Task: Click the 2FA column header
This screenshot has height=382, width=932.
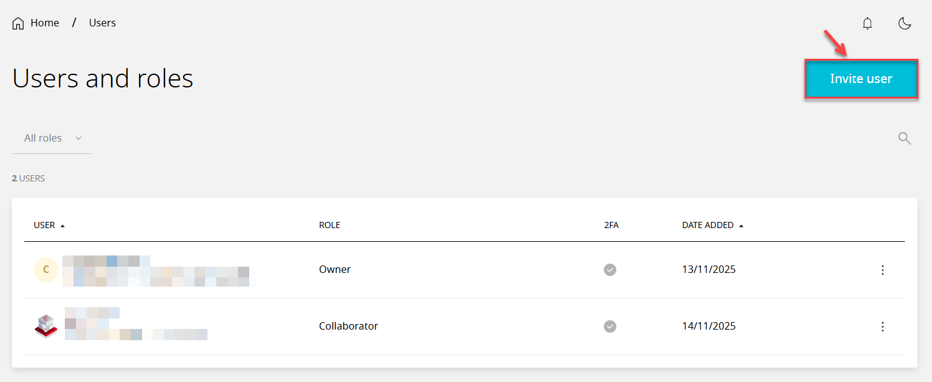Action: 610,225
